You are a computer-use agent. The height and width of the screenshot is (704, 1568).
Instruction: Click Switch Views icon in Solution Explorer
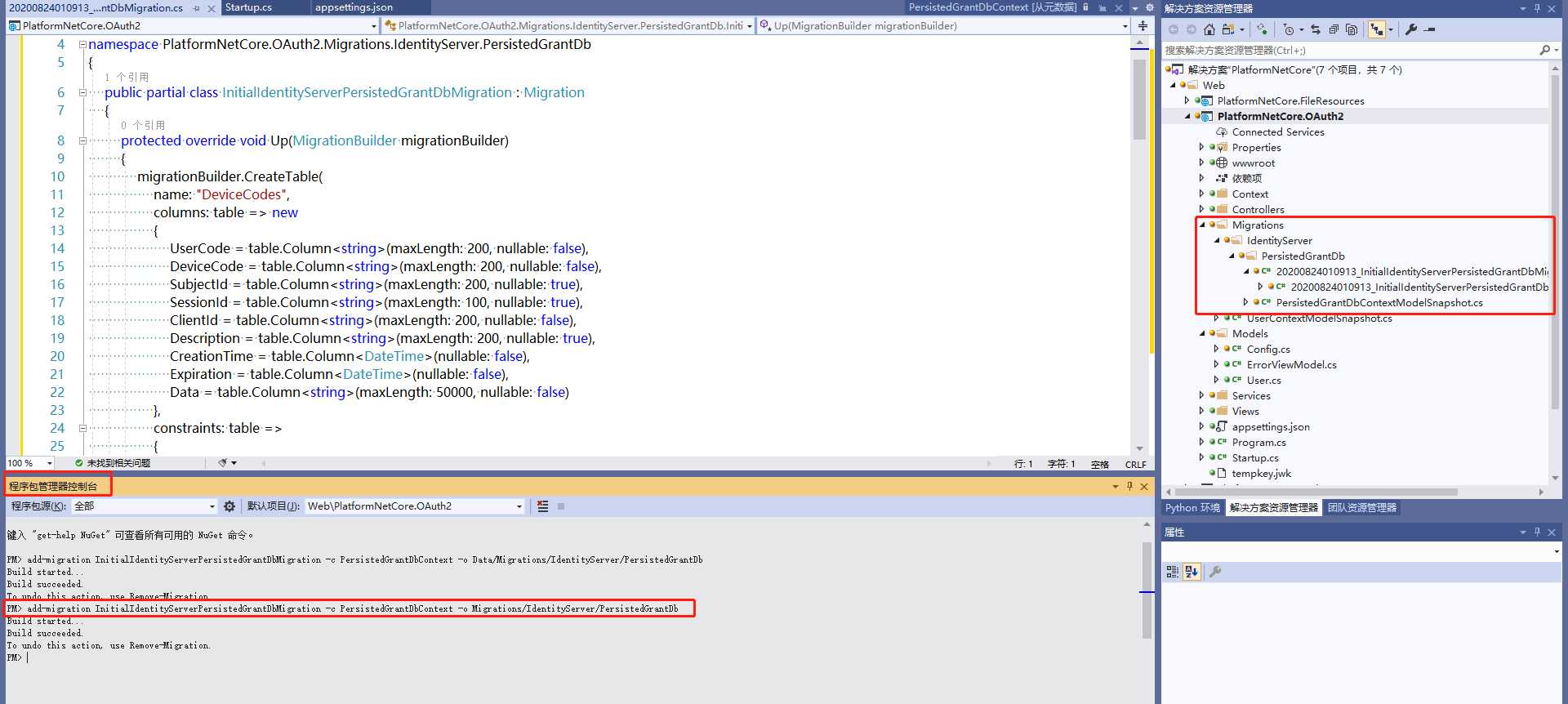[1228, 29]
